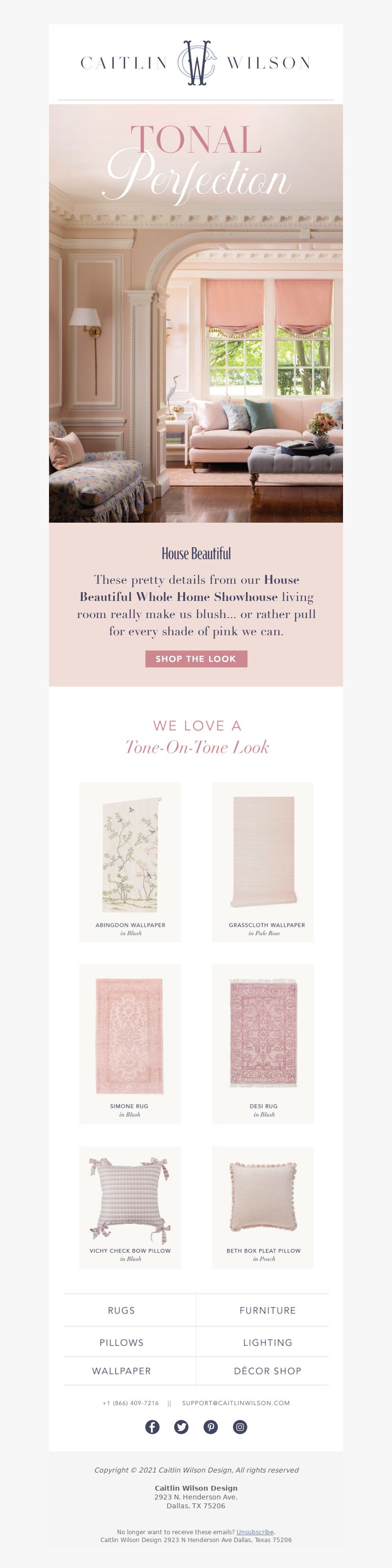Screen dimensions: 392x1568
Task: Click the support email address link
Action: click(x=236, y=1403)
